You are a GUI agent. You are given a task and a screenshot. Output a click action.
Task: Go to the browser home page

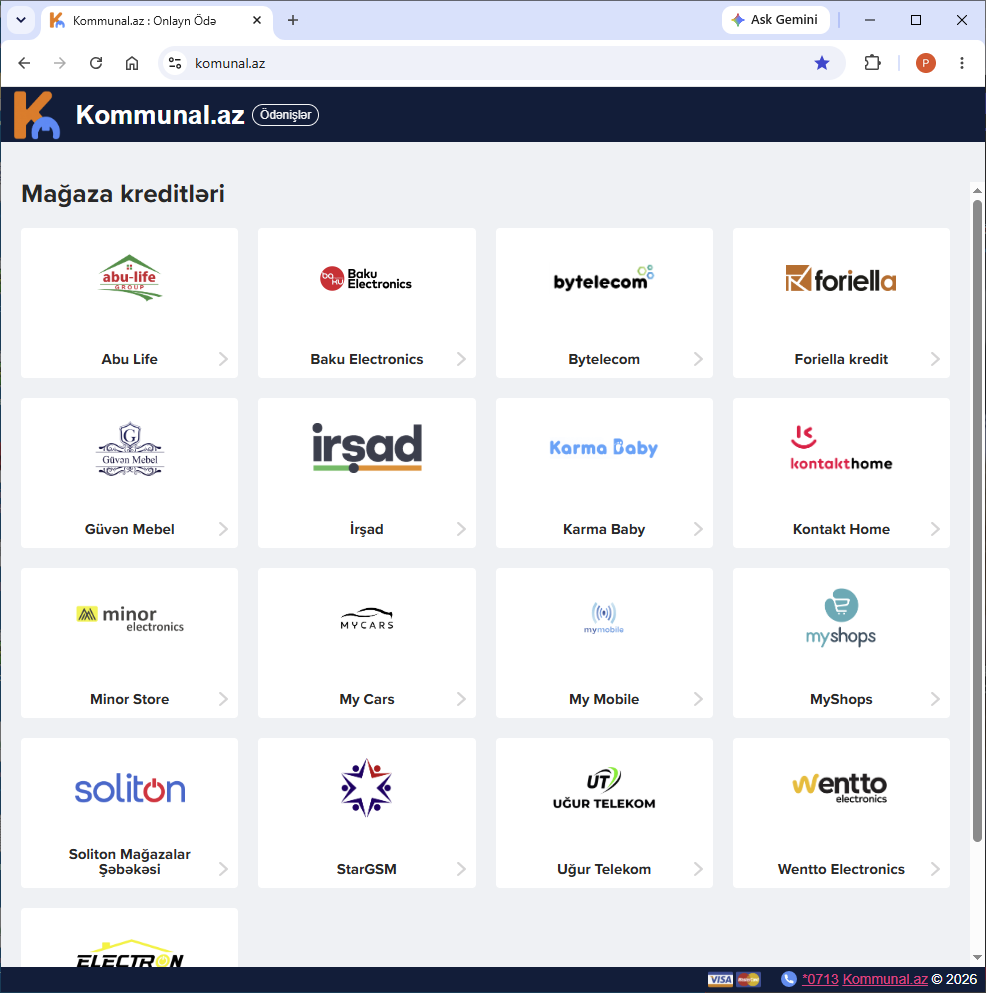point(132,63)
